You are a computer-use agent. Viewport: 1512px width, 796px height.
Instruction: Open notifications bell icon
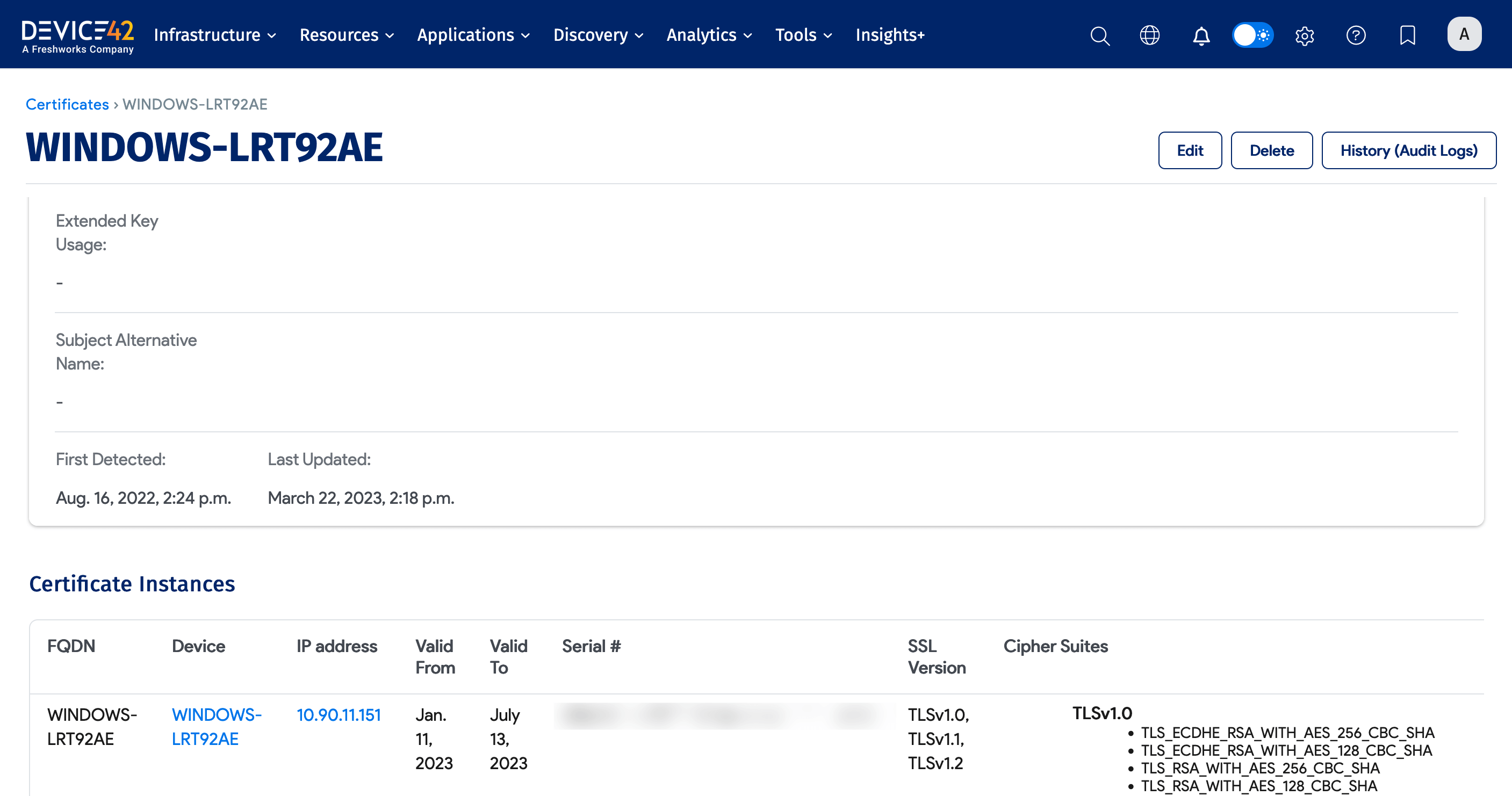click(1201, 35)
